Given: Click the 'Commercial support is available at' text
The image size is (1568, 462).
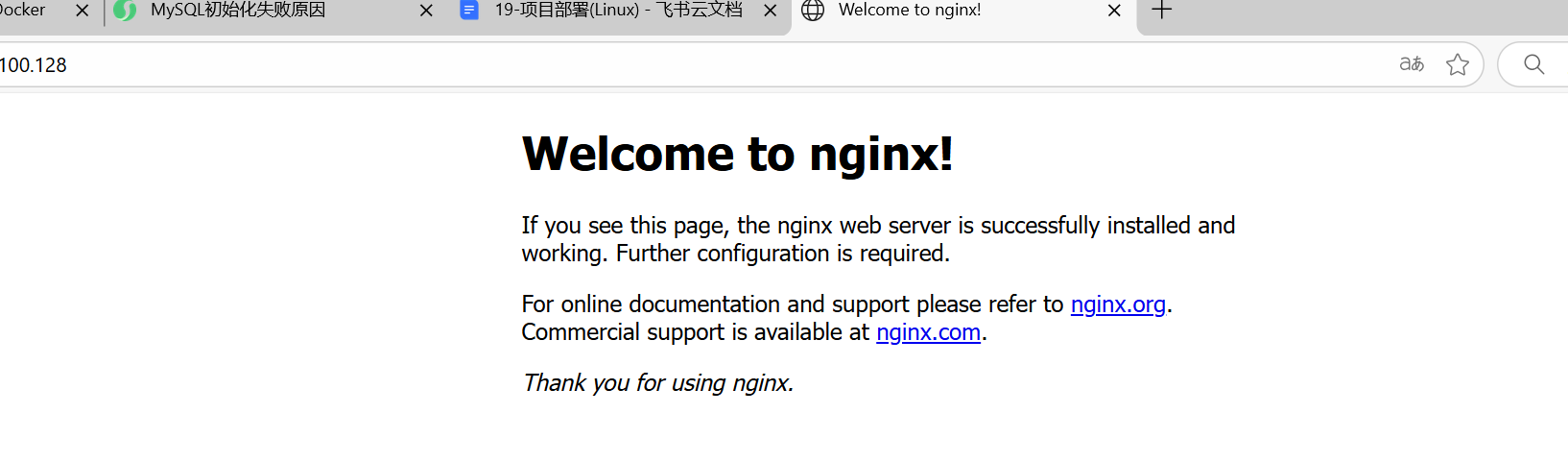Looking at the screenshot, I should pyautogui.click(x=696, y=332).
